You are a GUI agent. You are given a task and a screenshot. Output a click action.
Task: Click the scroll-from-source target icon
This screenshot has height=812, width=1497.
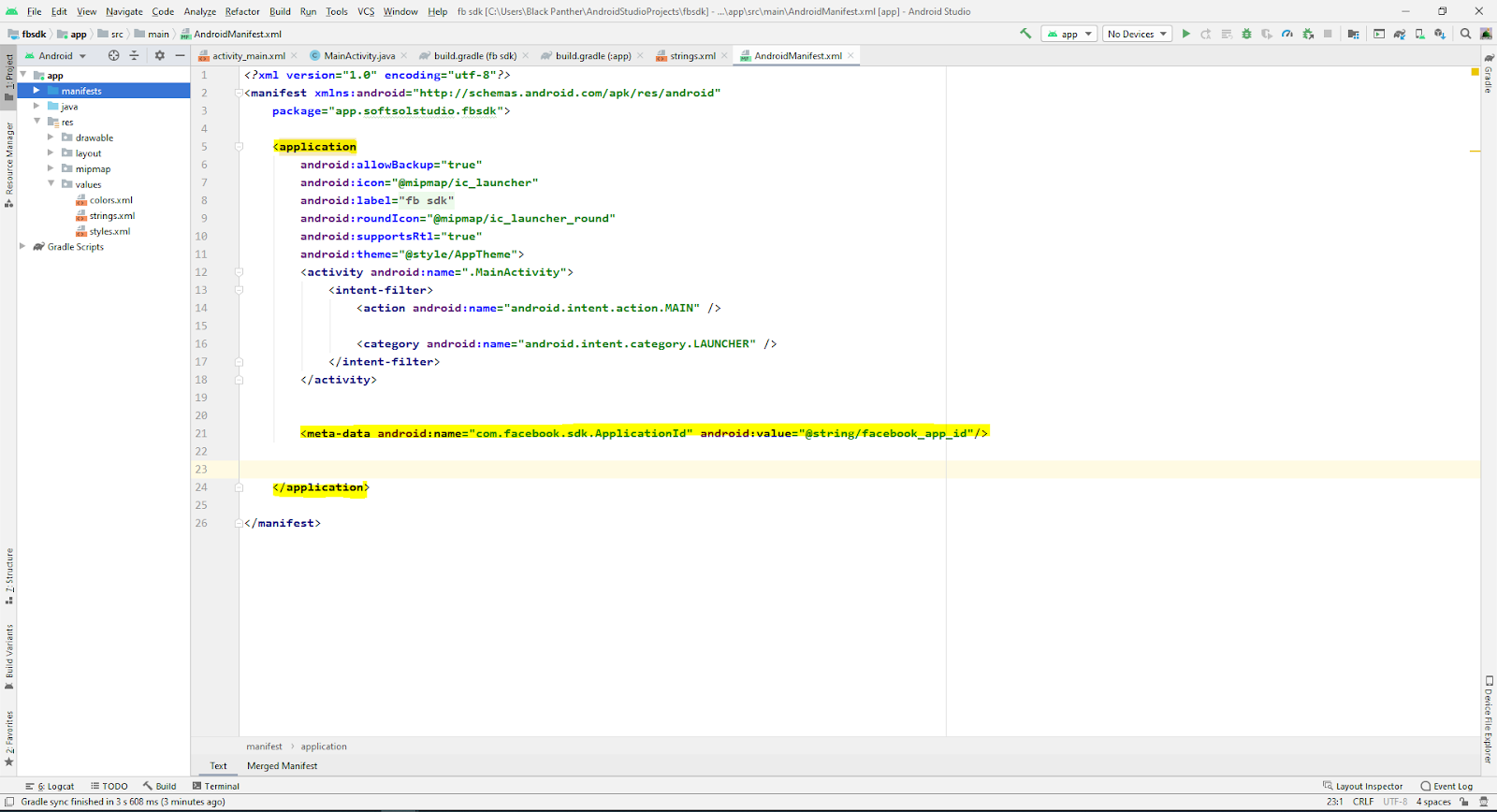[x=113, y=55]
